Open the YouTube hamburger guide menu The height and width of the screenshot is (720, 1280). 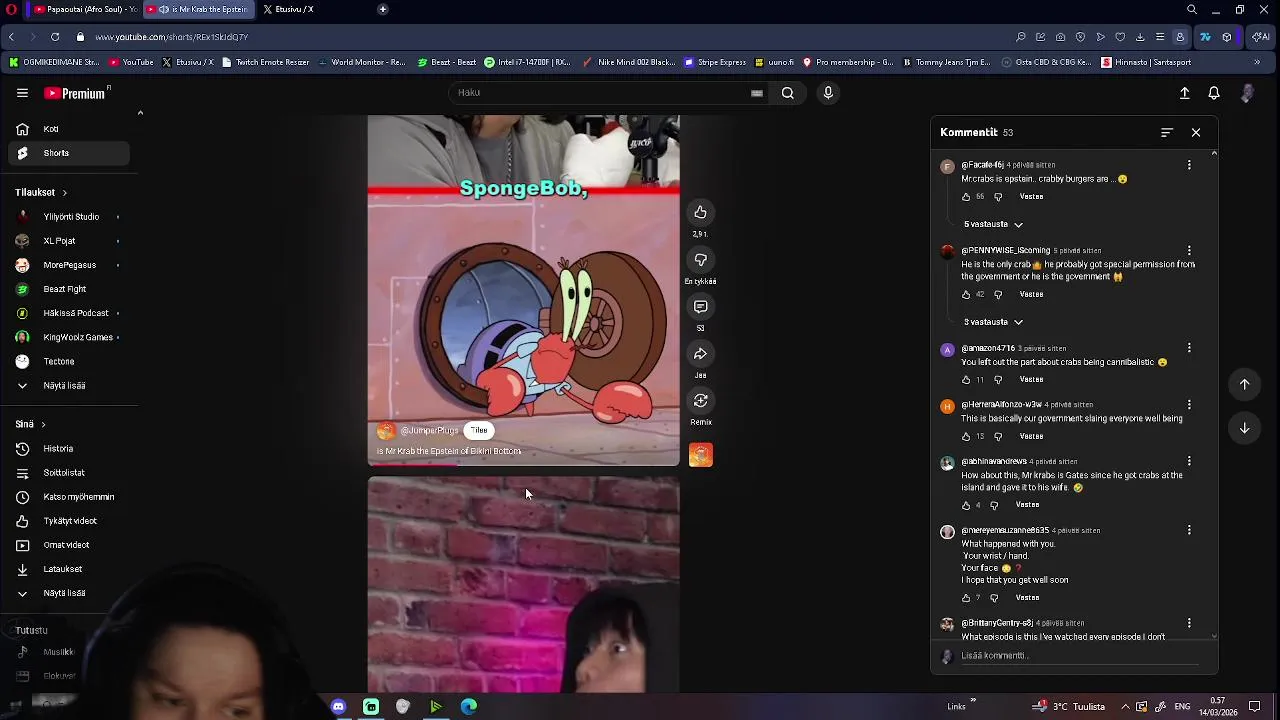pos(22,93)
